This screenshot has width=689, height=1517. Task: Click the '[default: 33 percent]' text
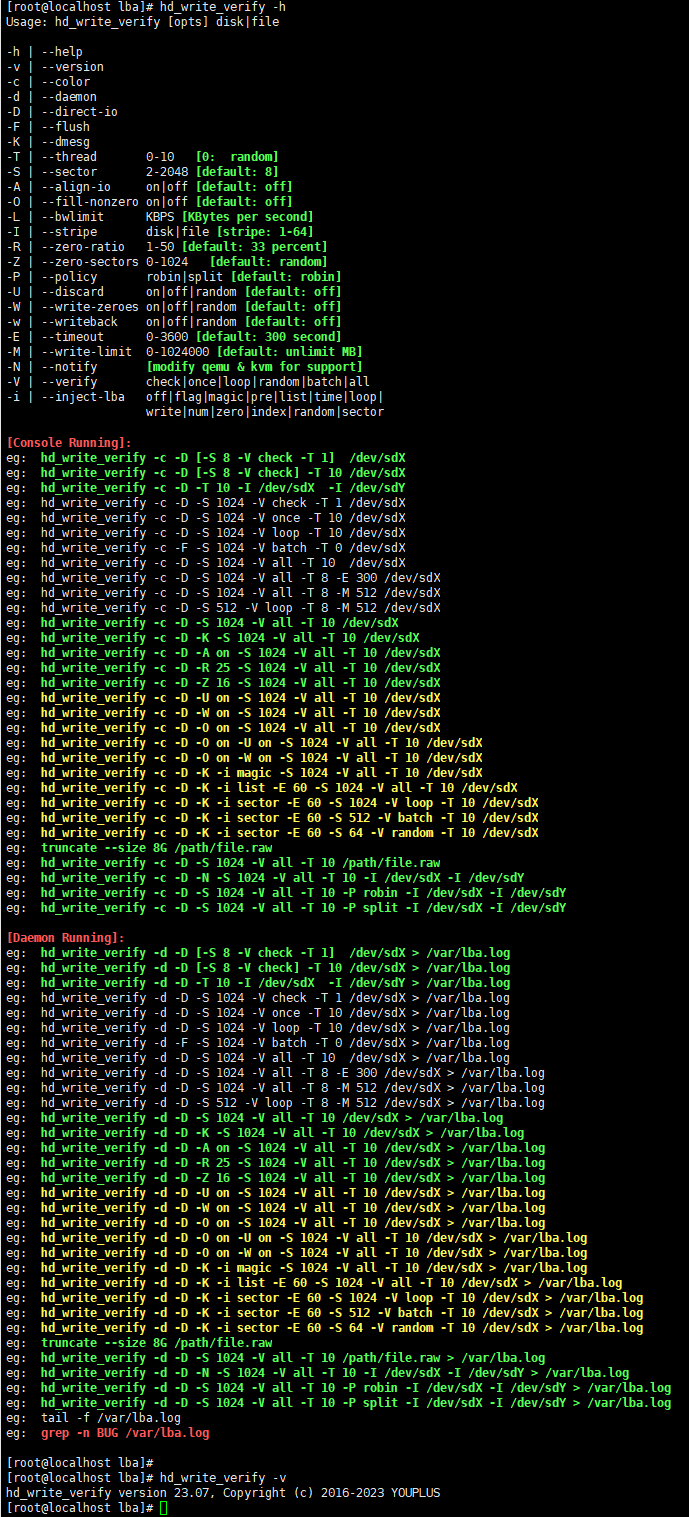point(254,247)
